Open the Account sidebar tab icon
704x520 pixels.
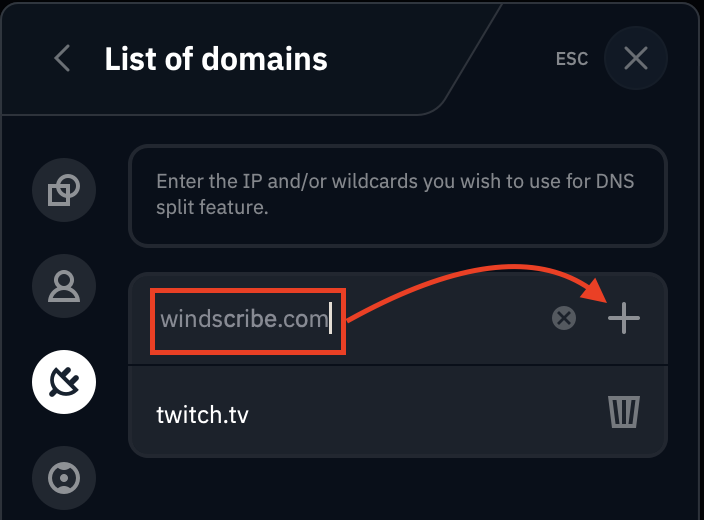pyautogui.click(x=64, y=285)
